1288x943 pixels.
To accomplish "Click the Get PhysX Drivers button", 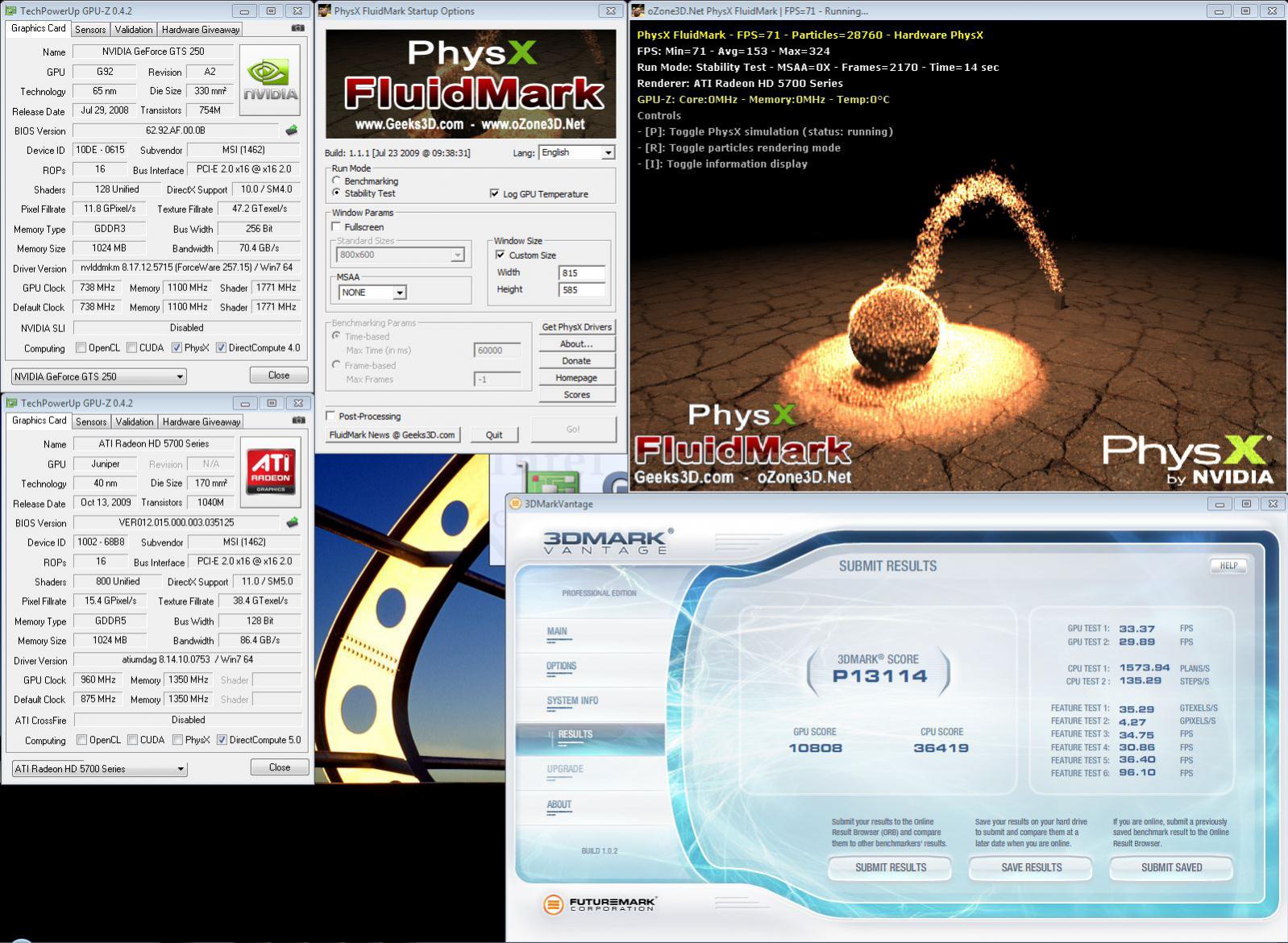I will pyautogui.click(x=576, y=327).
